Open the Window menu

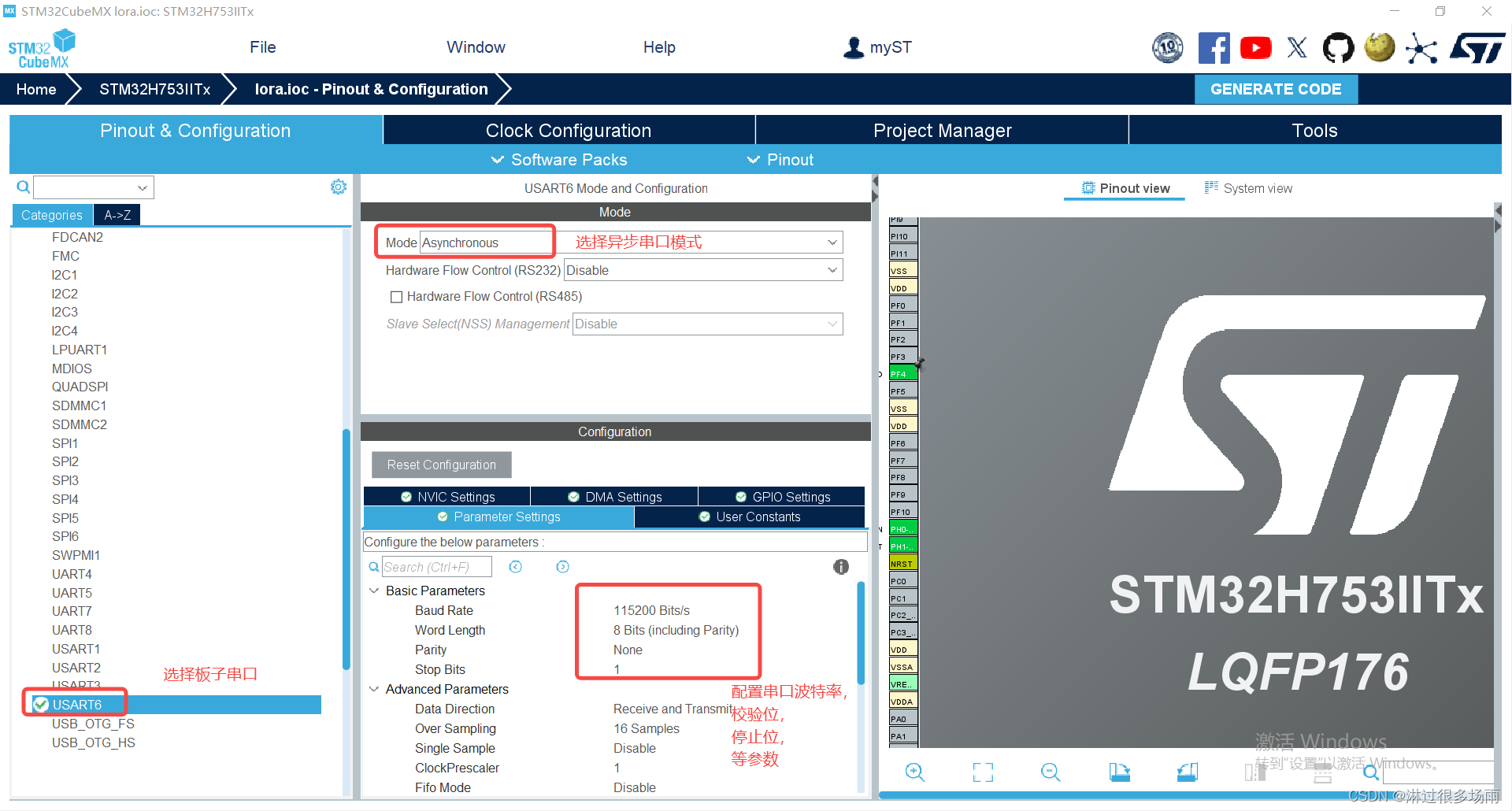click(476, 47)
